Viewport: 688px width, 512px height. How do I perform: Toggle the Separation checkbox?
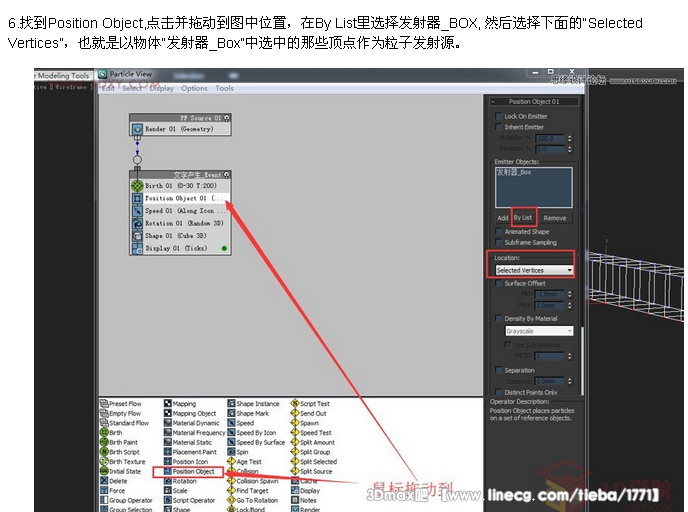click(x=498, y=370)
